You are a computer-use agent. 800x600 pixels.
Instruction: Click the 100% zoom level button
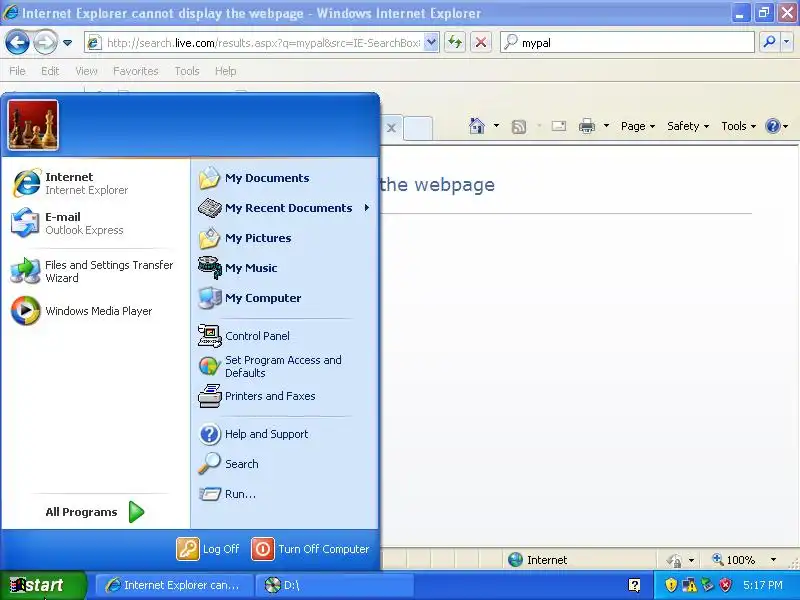coord(734,560)
